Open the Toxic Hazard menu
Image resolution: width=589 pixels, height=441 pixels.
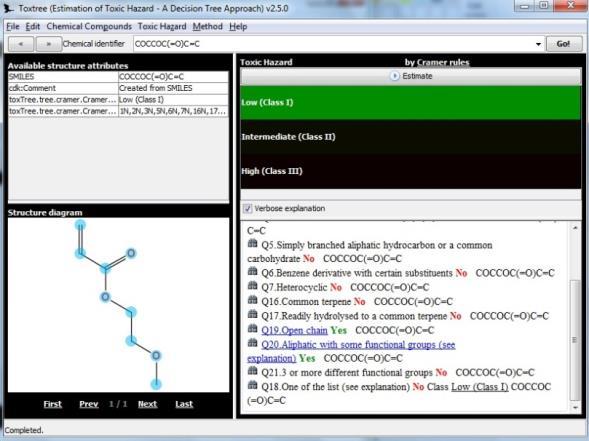click(162, 27)
